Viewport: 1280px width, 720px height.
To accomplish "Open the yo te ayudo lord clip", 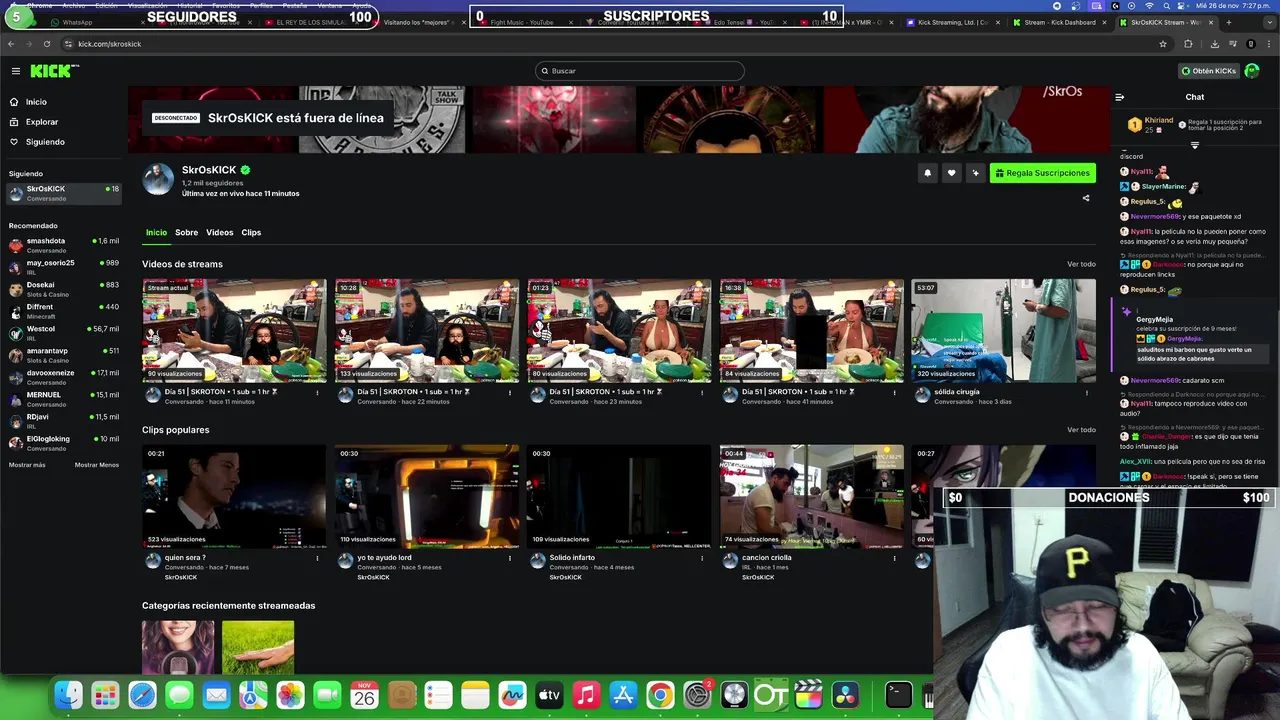I will 427,496.
